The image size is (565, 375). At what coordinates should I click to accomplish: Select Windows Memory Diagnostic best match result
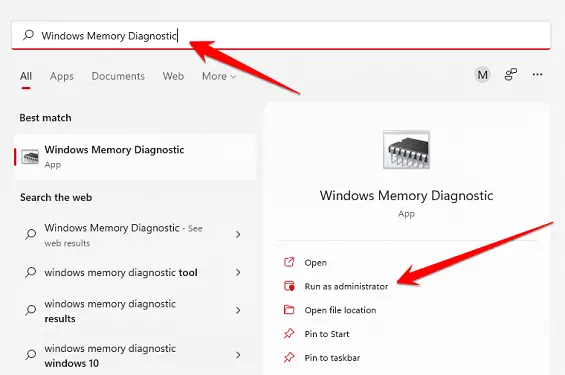135,157
